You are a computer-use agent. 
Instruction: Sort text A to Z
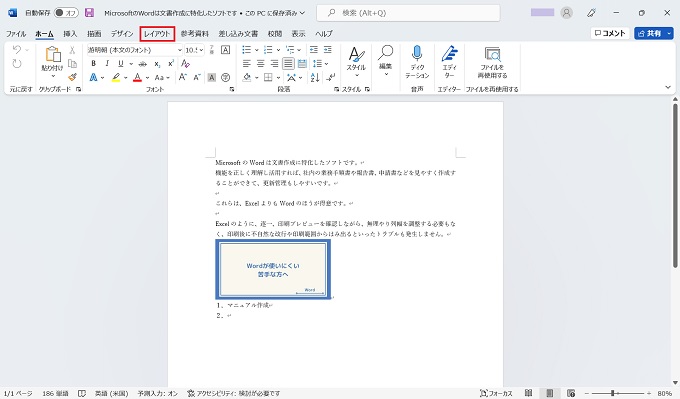(315, 77)
